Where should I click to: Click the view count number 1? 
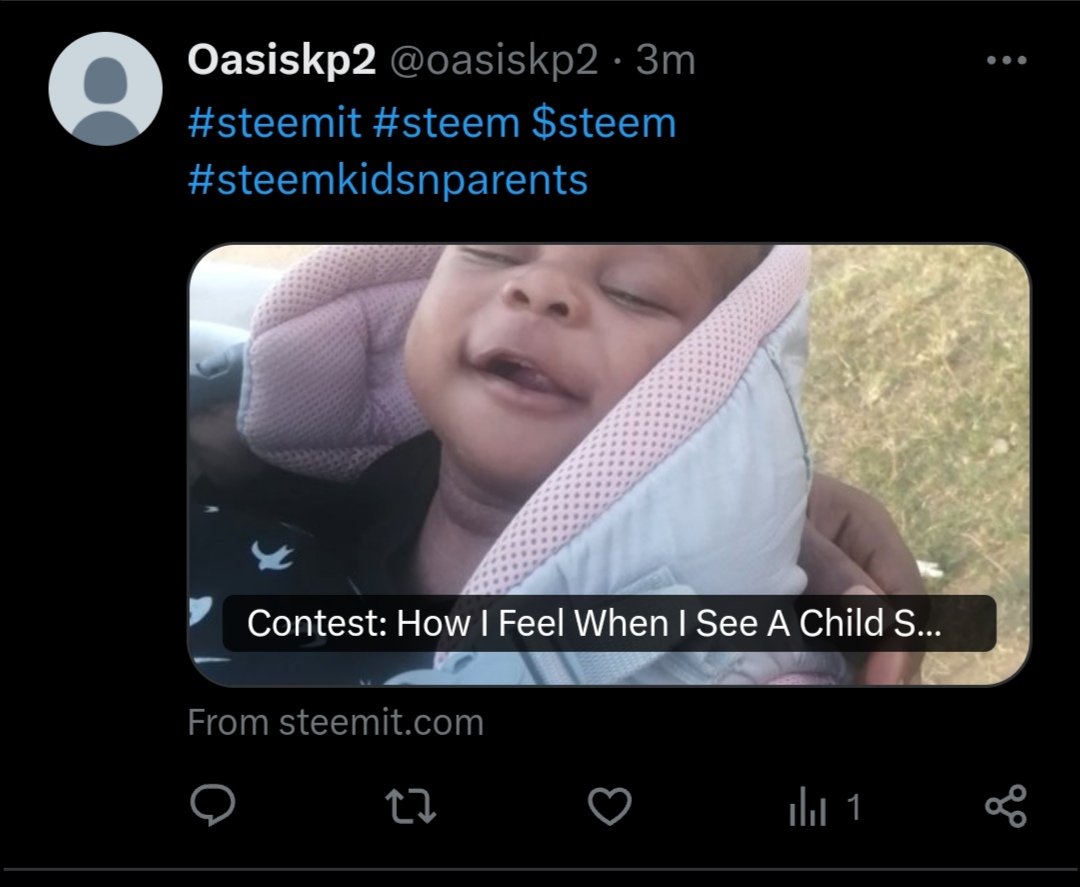click(x=853, y=807)
